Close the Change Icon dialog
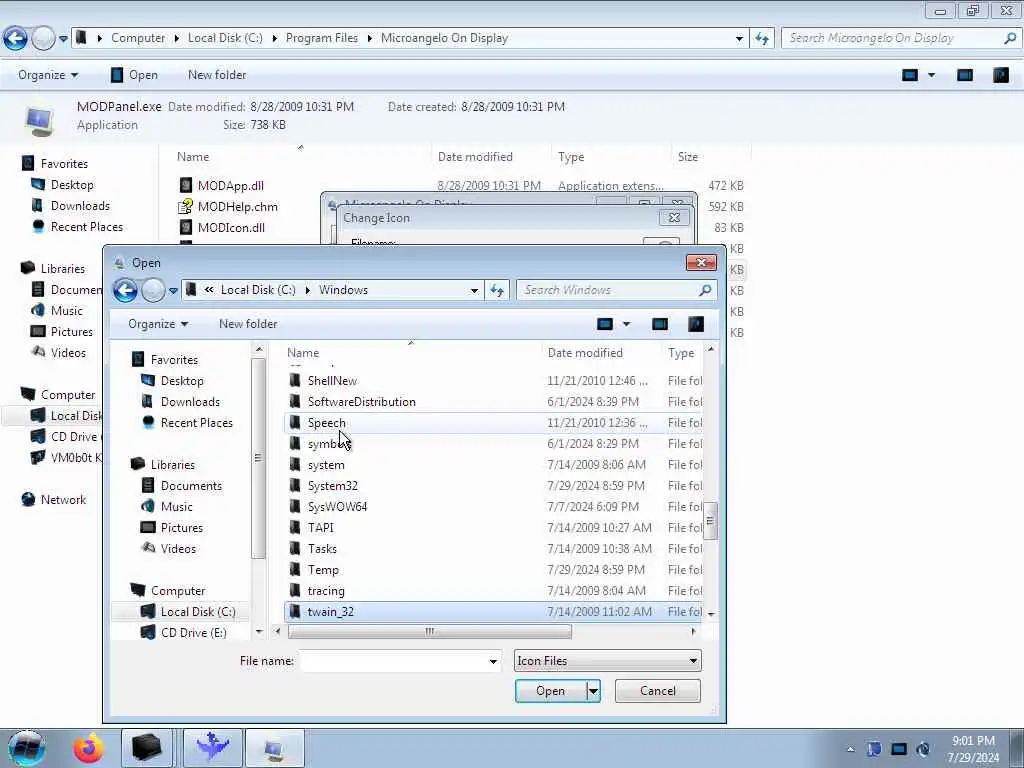1024x768 pixels. tap(674, 217)
